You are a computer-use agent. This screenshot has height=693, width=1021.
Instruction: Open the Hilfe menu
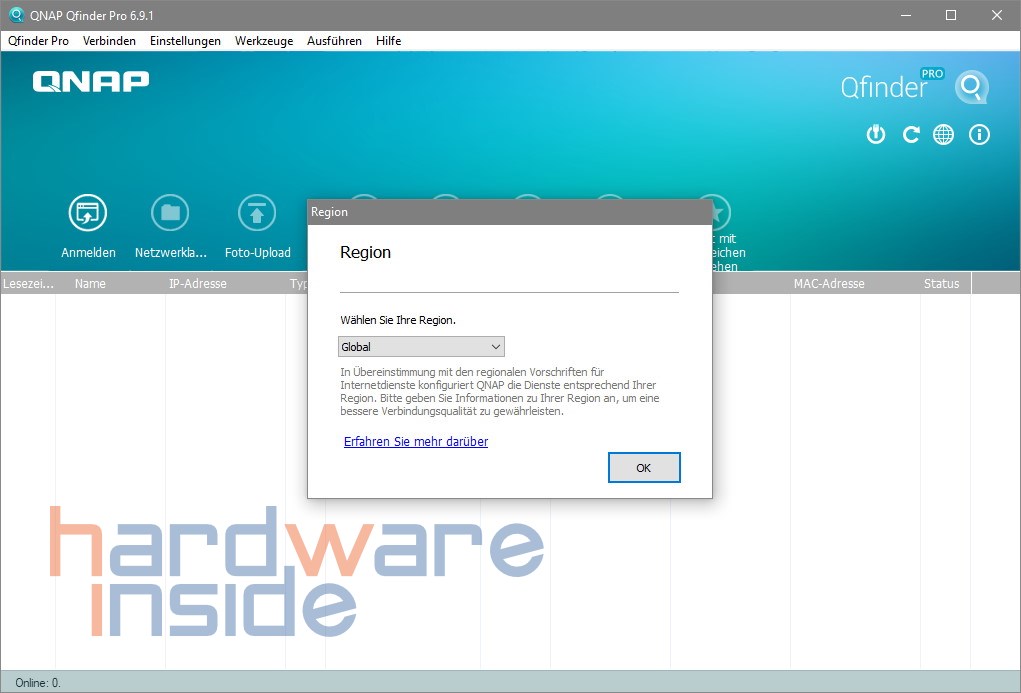388,40
